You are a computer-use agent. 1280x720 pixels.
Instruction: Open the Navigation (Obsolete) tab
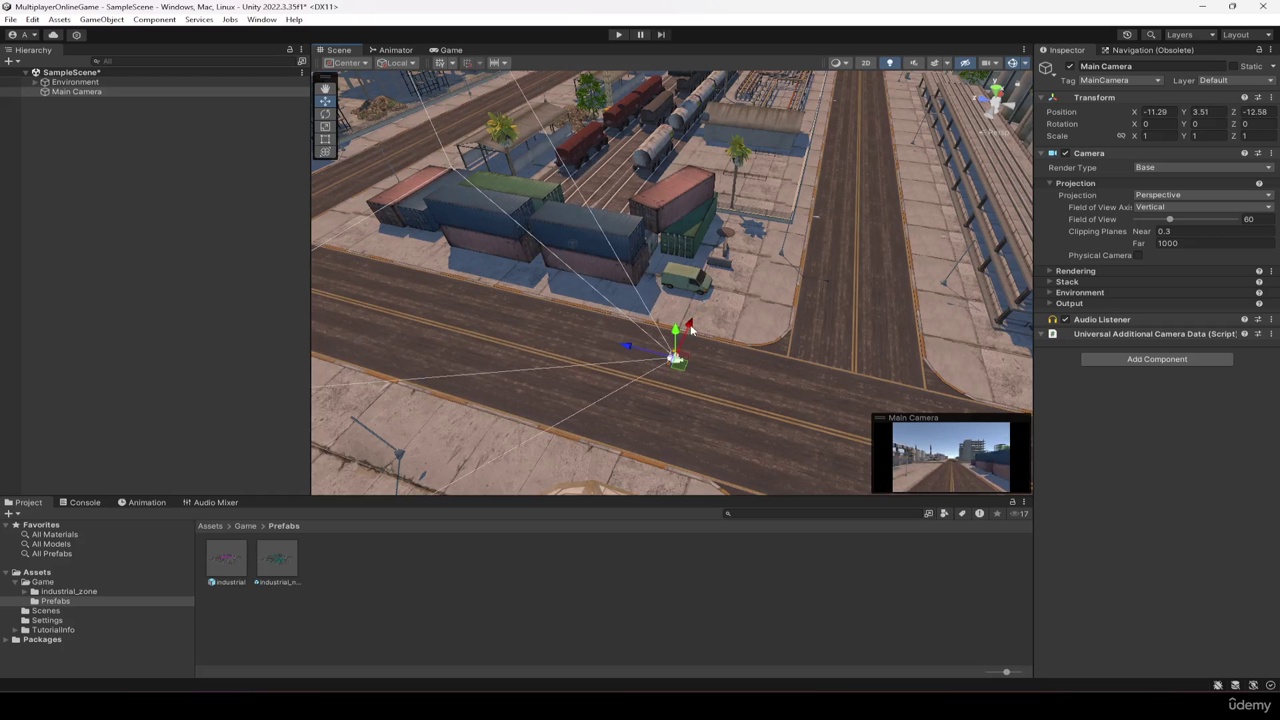1146,50
